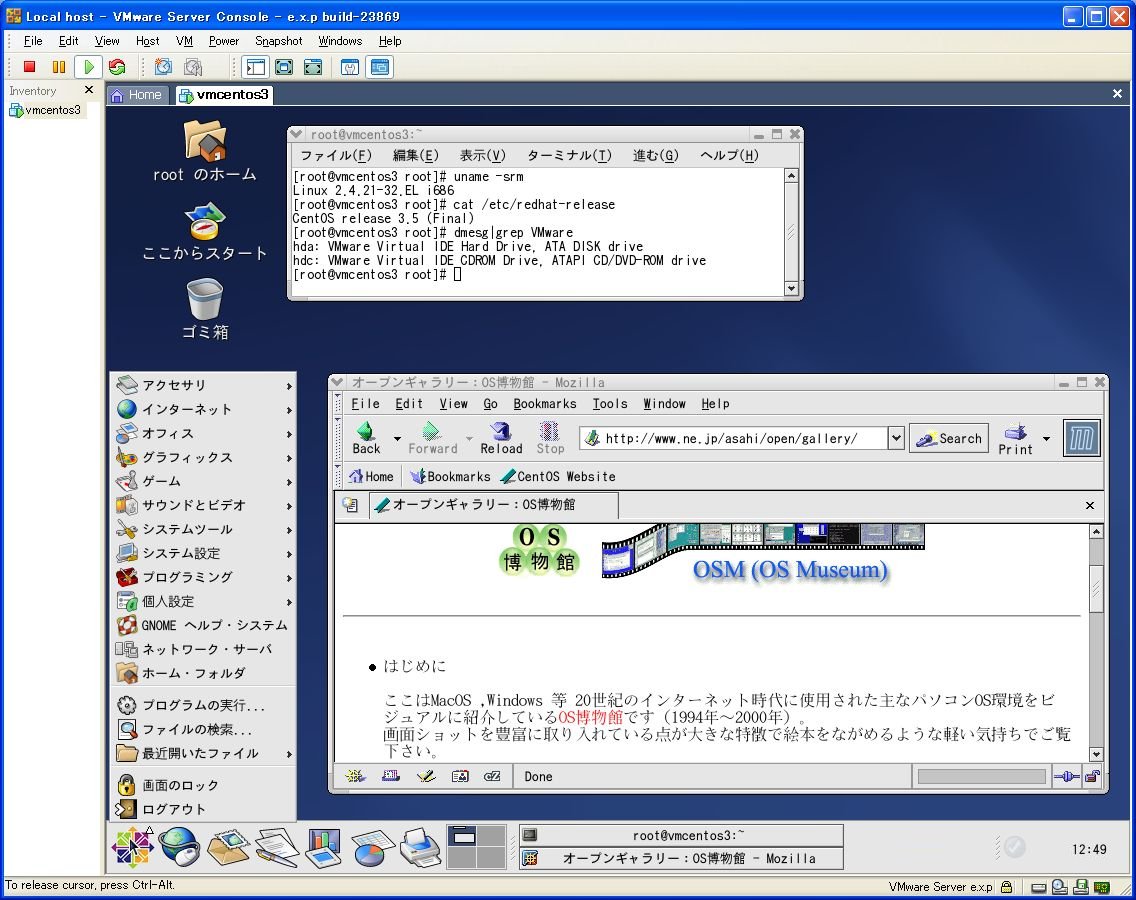The width and height of the screenshot is (1136, 900).
Task: Click the Mail icon in Mozilla status bar
Action: [x=390, y=776]
